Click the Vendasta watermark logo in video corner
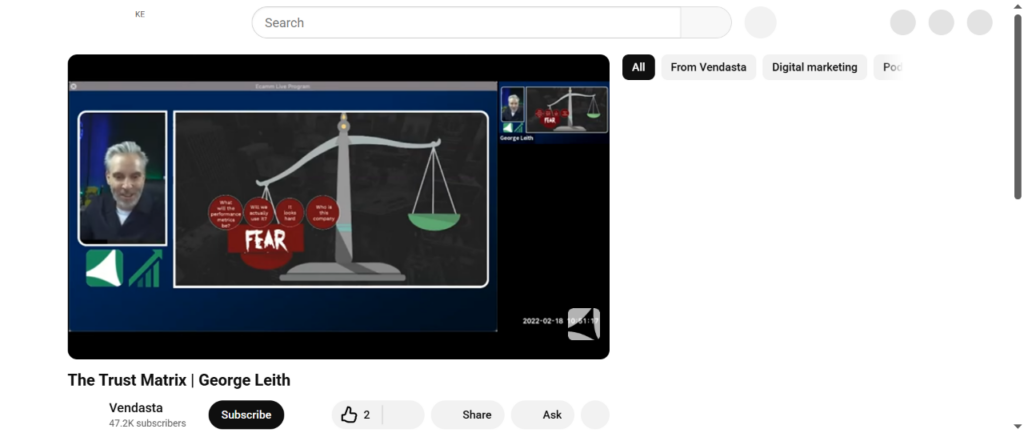This screenshot has width=1024, height=433. tap(583, 324)
